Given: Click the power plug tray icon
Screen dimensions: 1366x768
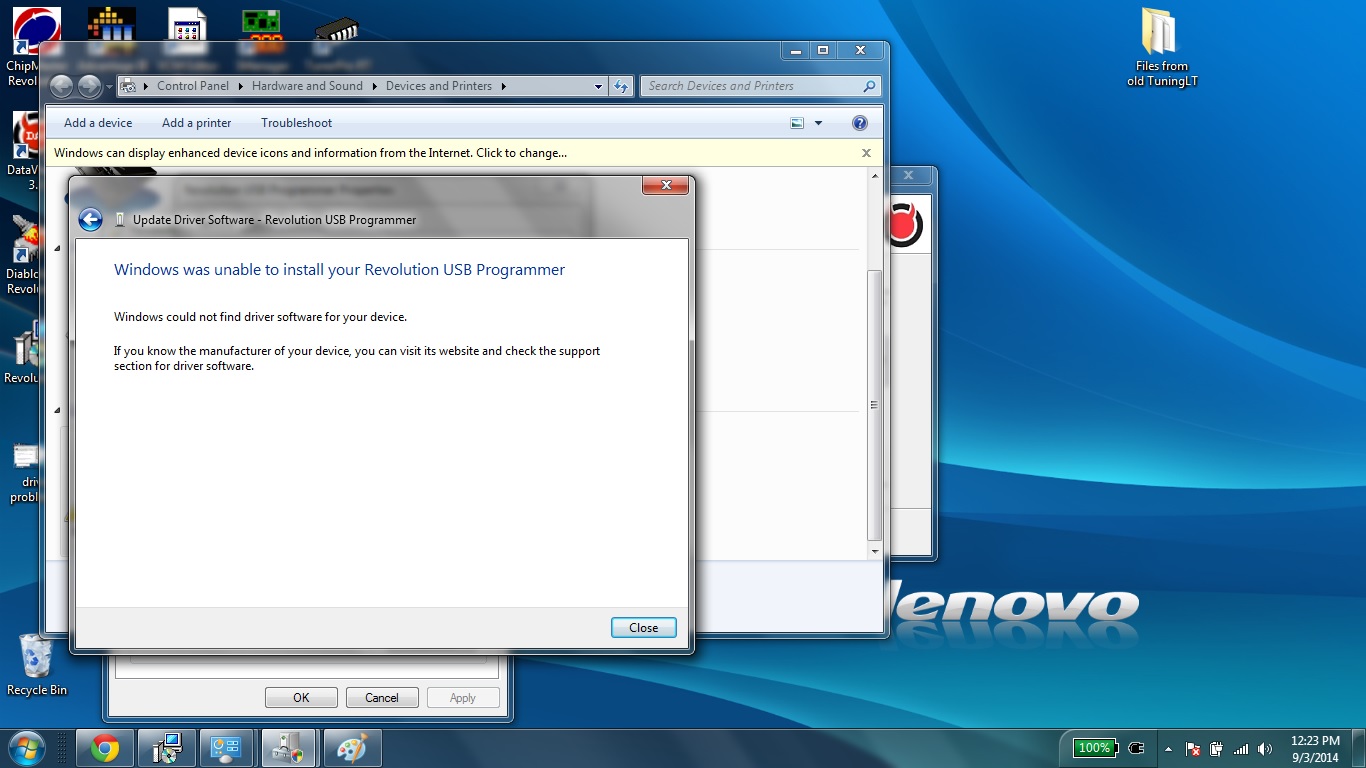Looking at the screenshot, I should tap(1217, 748).
